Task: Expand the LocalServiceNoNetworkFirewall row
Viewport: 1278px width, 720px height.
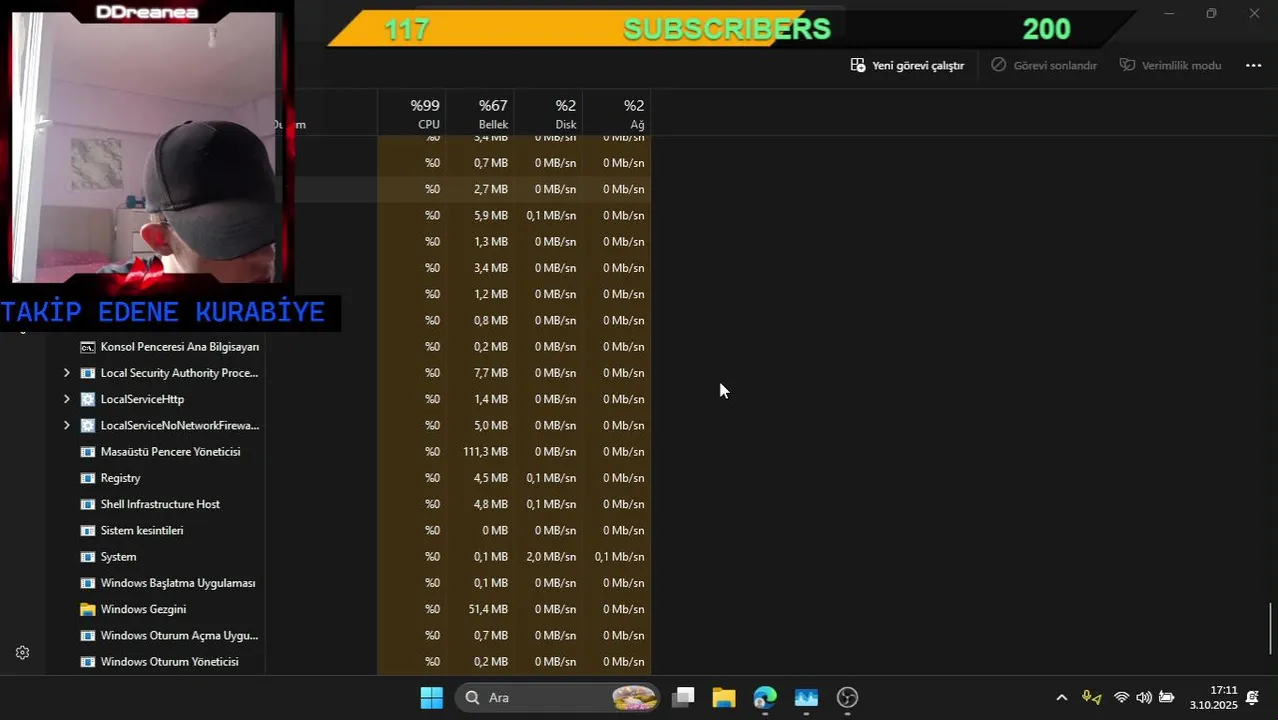Action: tap(67, 425)
